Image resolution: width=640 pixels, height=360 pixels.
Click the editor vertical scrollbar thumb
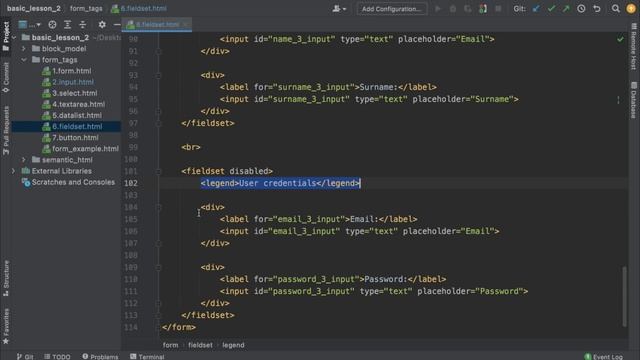pyautogui.click(x=624, y=296)
